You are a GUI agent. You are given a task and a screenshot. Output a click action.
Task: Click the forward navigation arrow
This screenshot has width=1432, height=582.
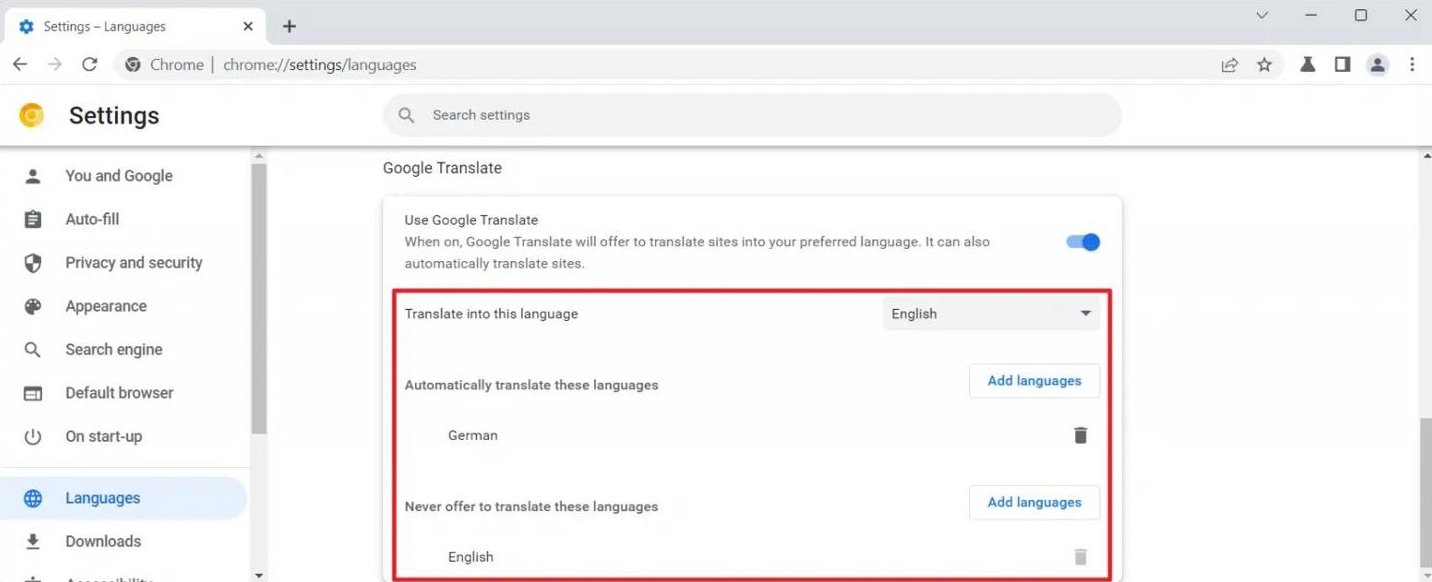(x=55, y=64)
